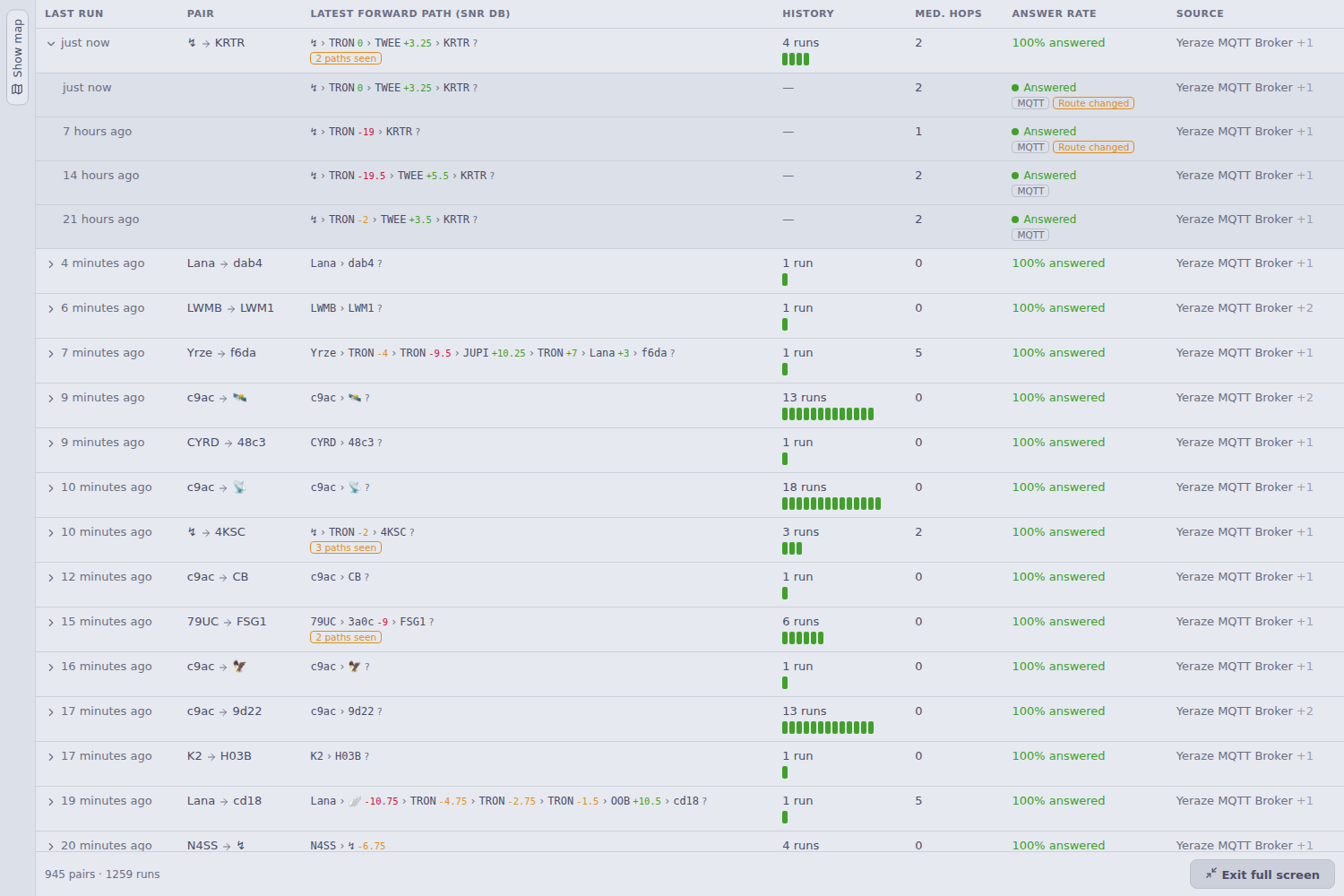Expand the 79UC → FSG1 row
The image size is (1344, 896).
pos(51,622)
